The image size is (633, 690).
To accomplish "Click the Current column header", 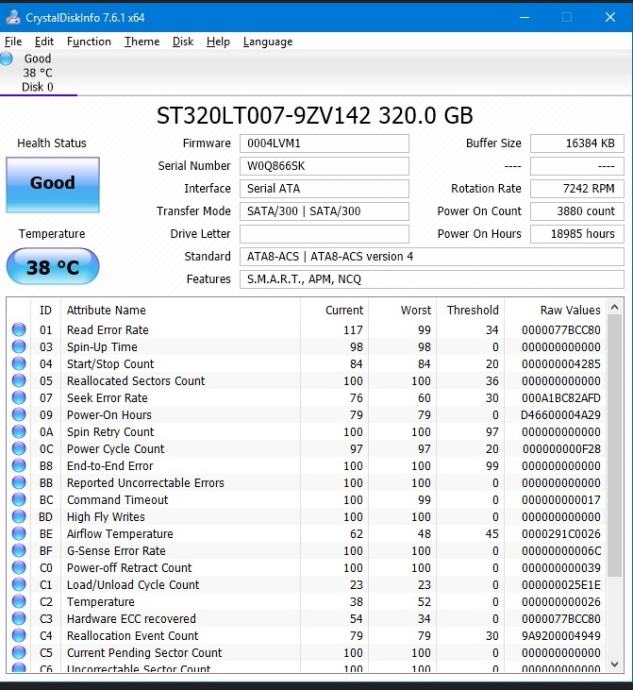I will tap(335, 310).
